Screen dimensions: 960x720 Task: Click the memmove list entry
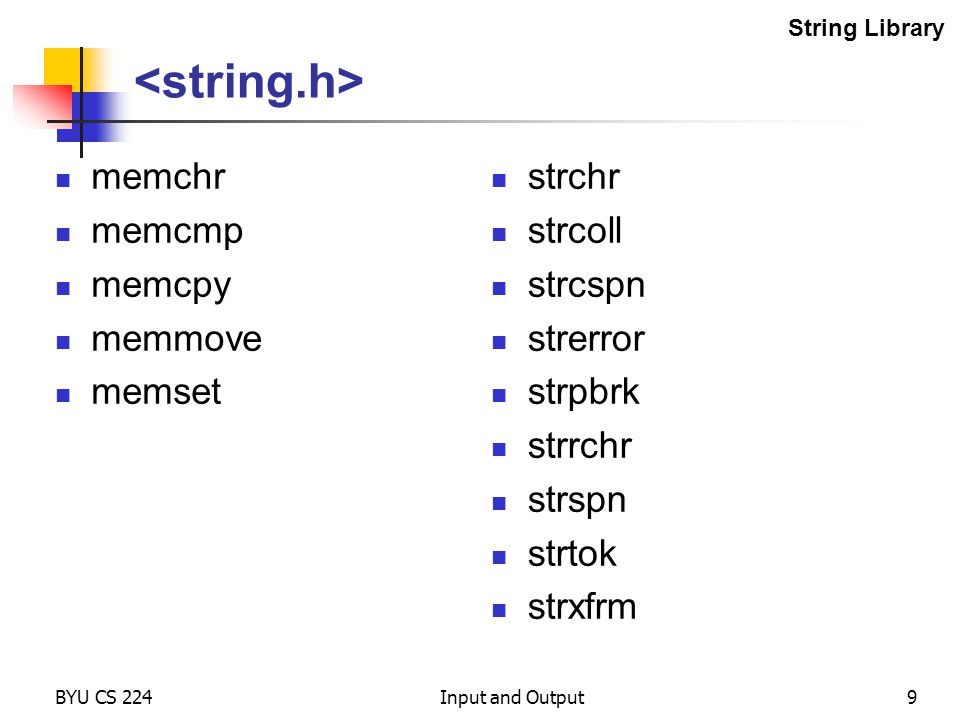176,340
